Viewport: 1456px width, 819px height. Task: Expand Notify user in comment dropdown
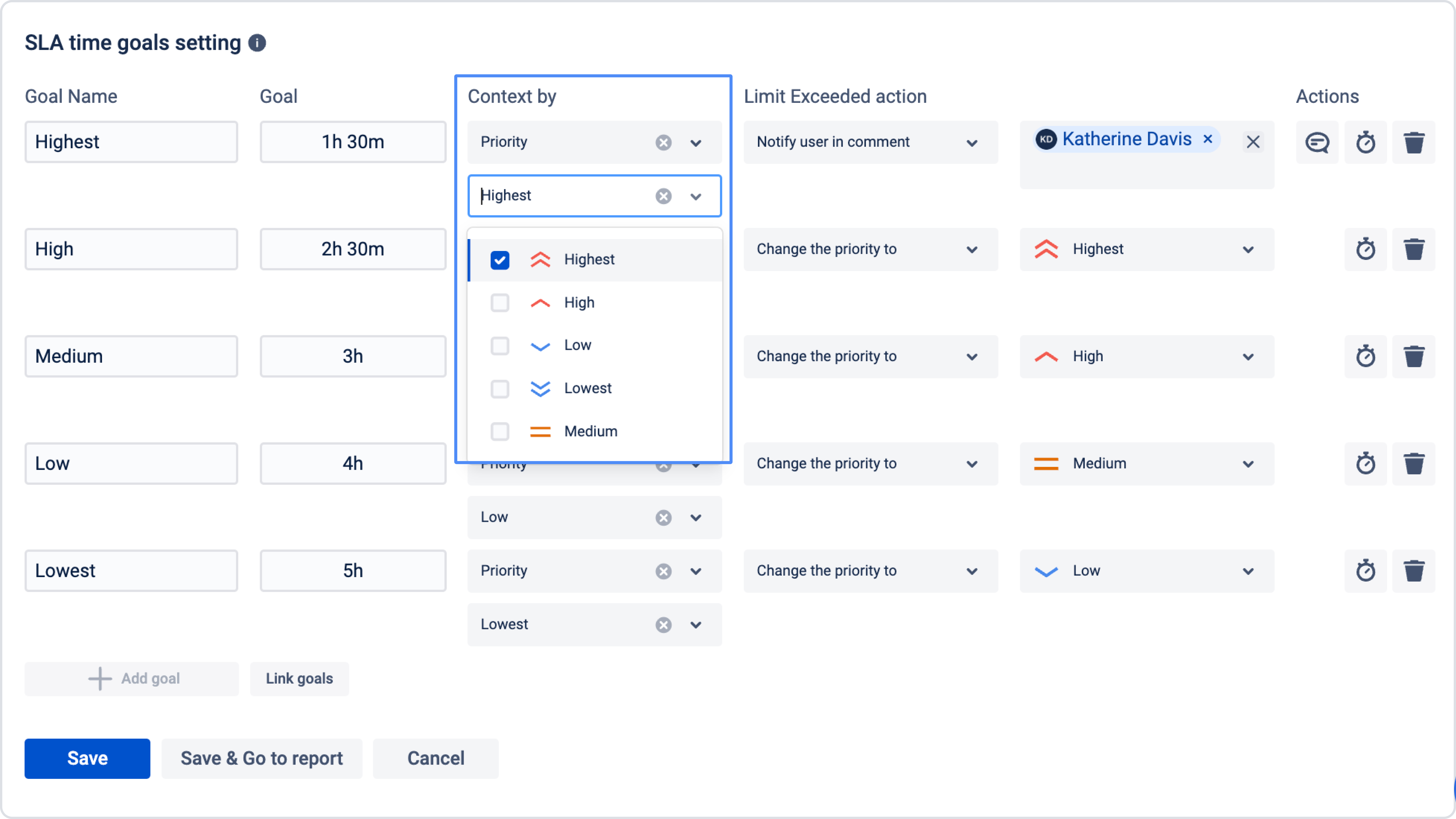[x=972, y=142]
